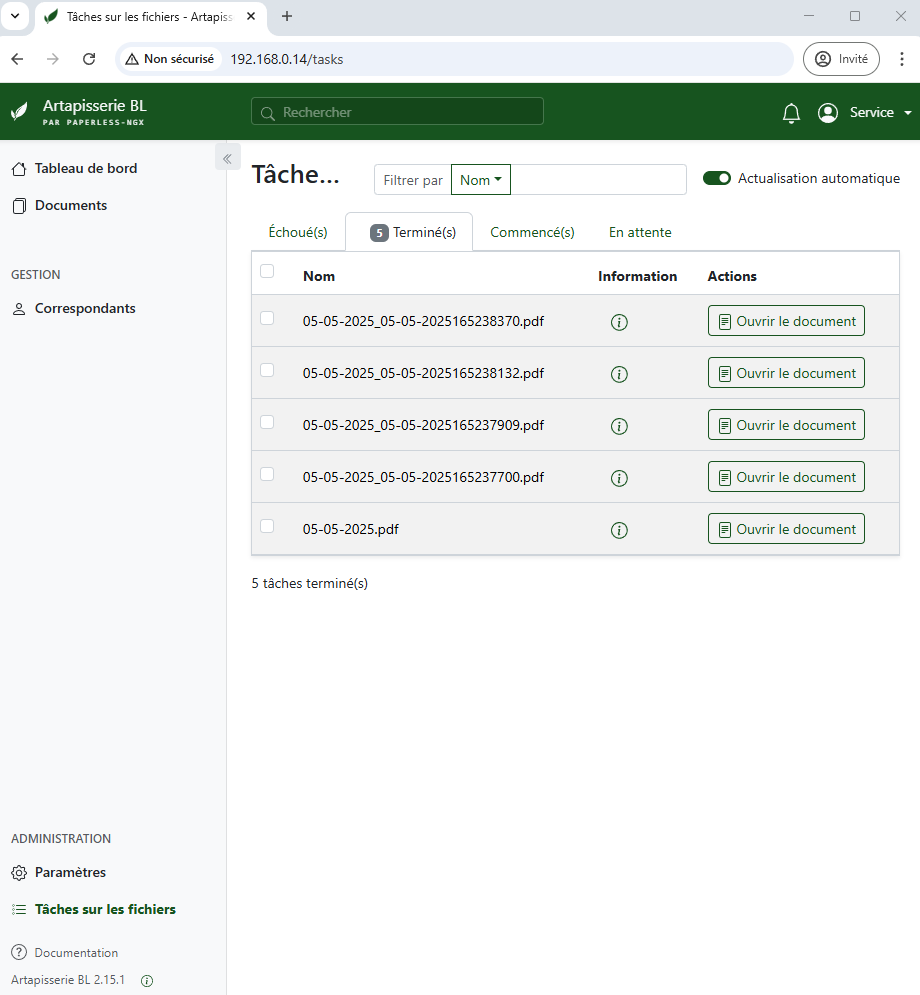Switch to the Échoué(s) tab
This screenshot has width=920, height=995.
click(298, 232)
